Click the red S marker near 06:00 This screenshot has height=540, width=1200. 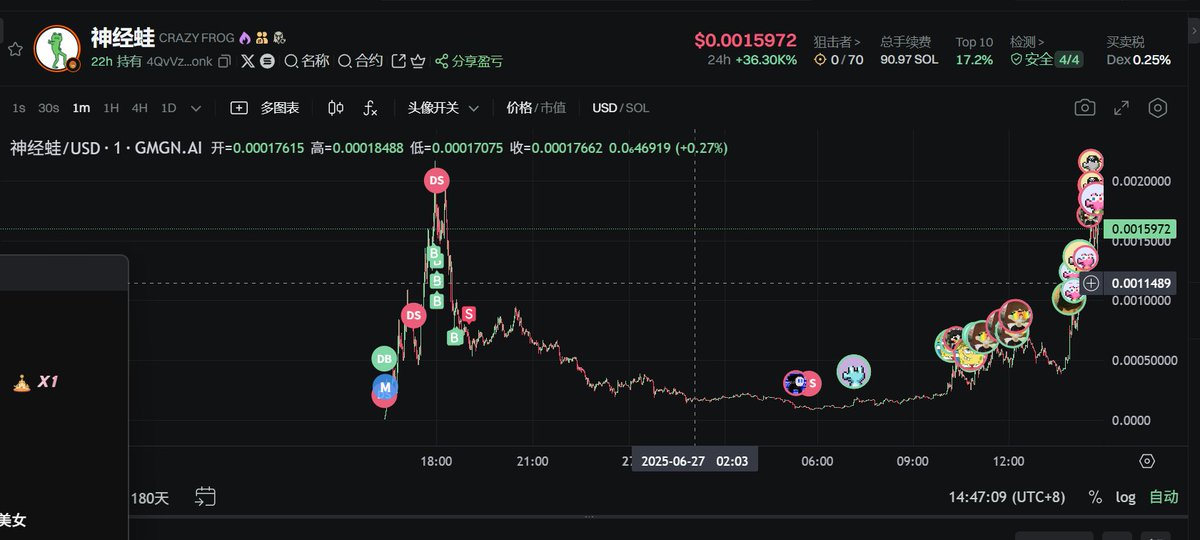click(812, 382)
